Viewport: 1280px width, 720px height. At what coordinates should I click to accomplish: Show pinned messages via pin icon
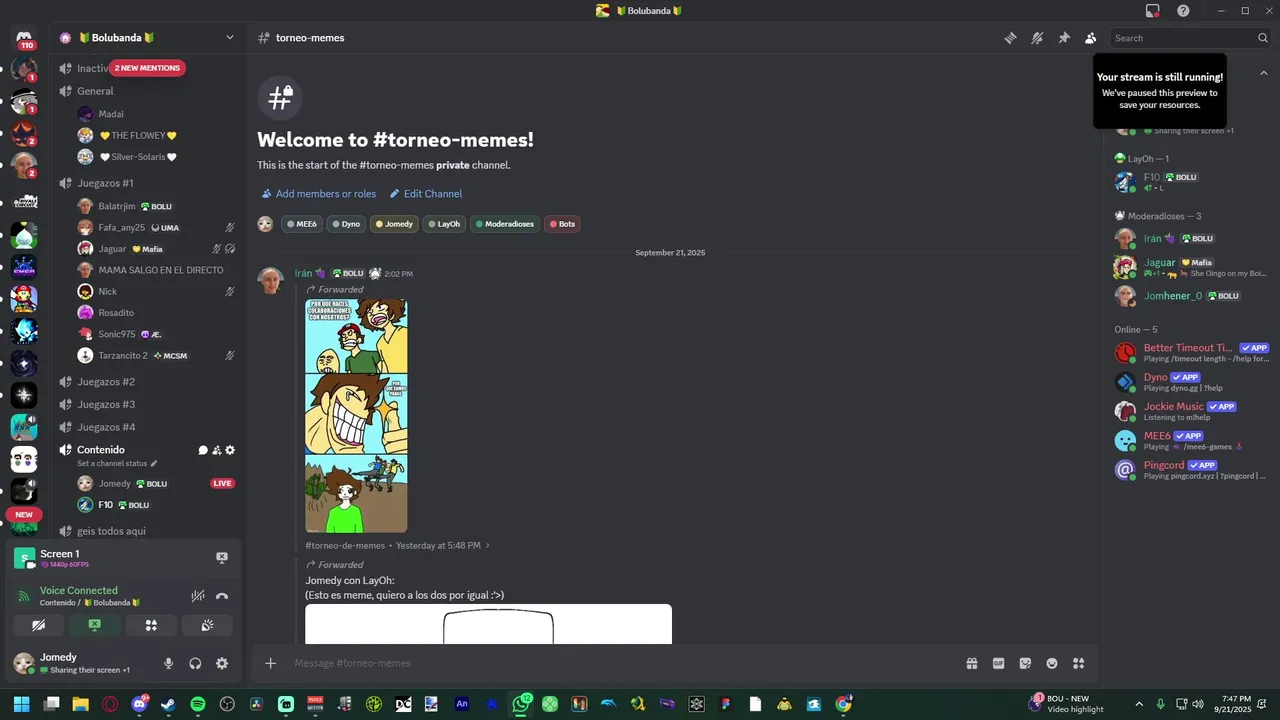[x=1064, y=38]
